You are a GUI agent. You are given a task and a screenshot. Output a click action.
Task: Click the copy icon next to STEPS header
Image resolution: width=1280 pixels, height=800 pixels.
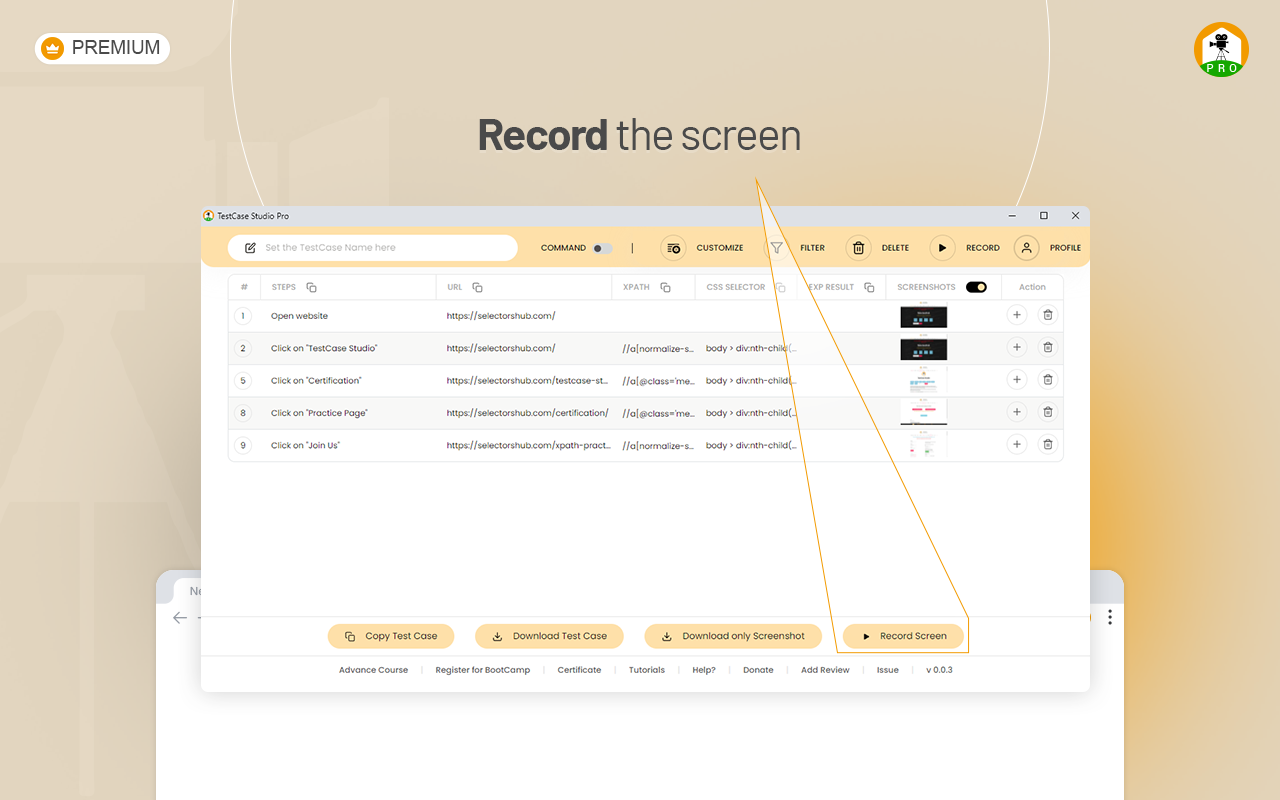(x=310, y=287)
